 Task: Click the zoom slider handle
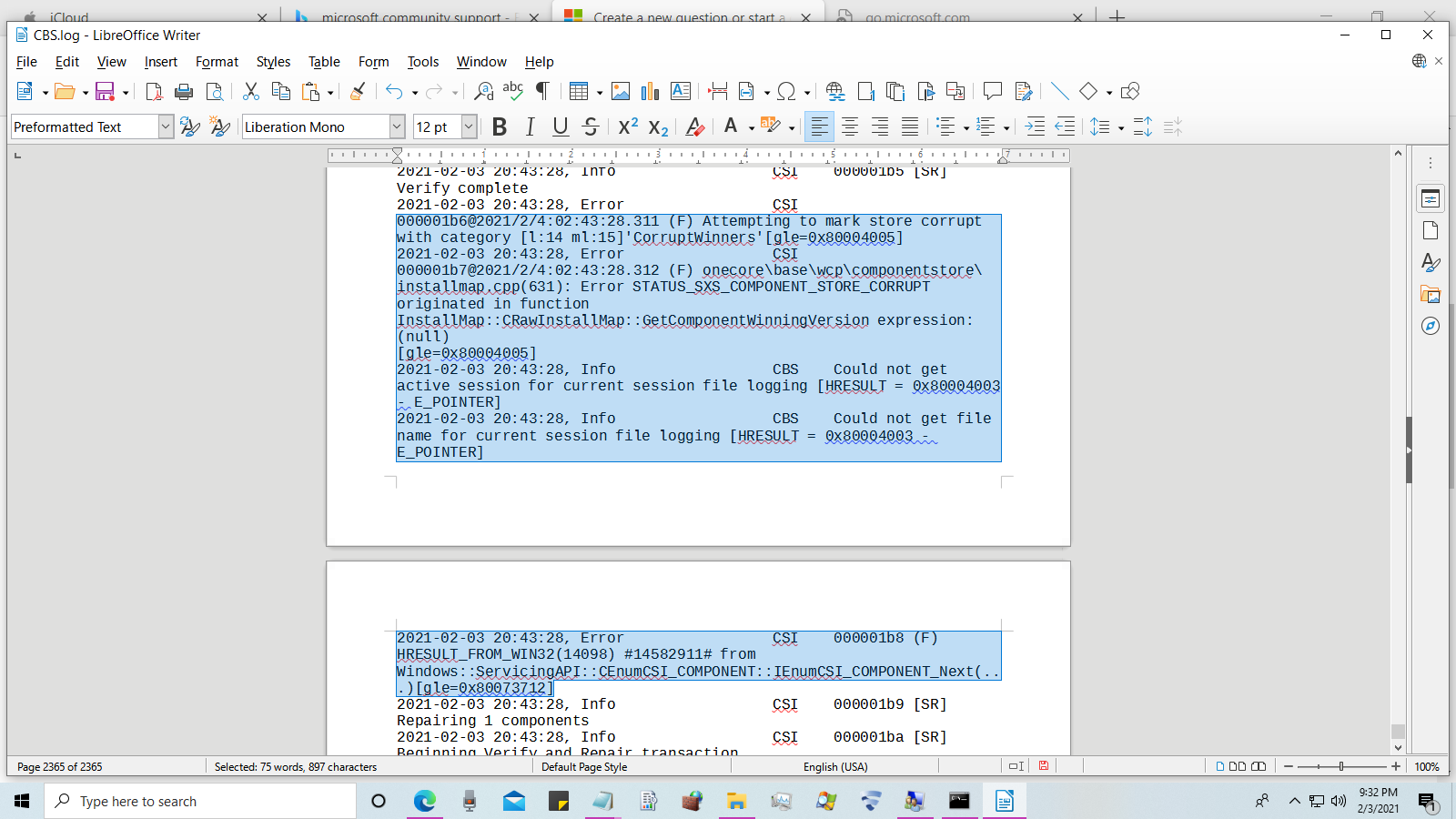(x=1341, y=766)
